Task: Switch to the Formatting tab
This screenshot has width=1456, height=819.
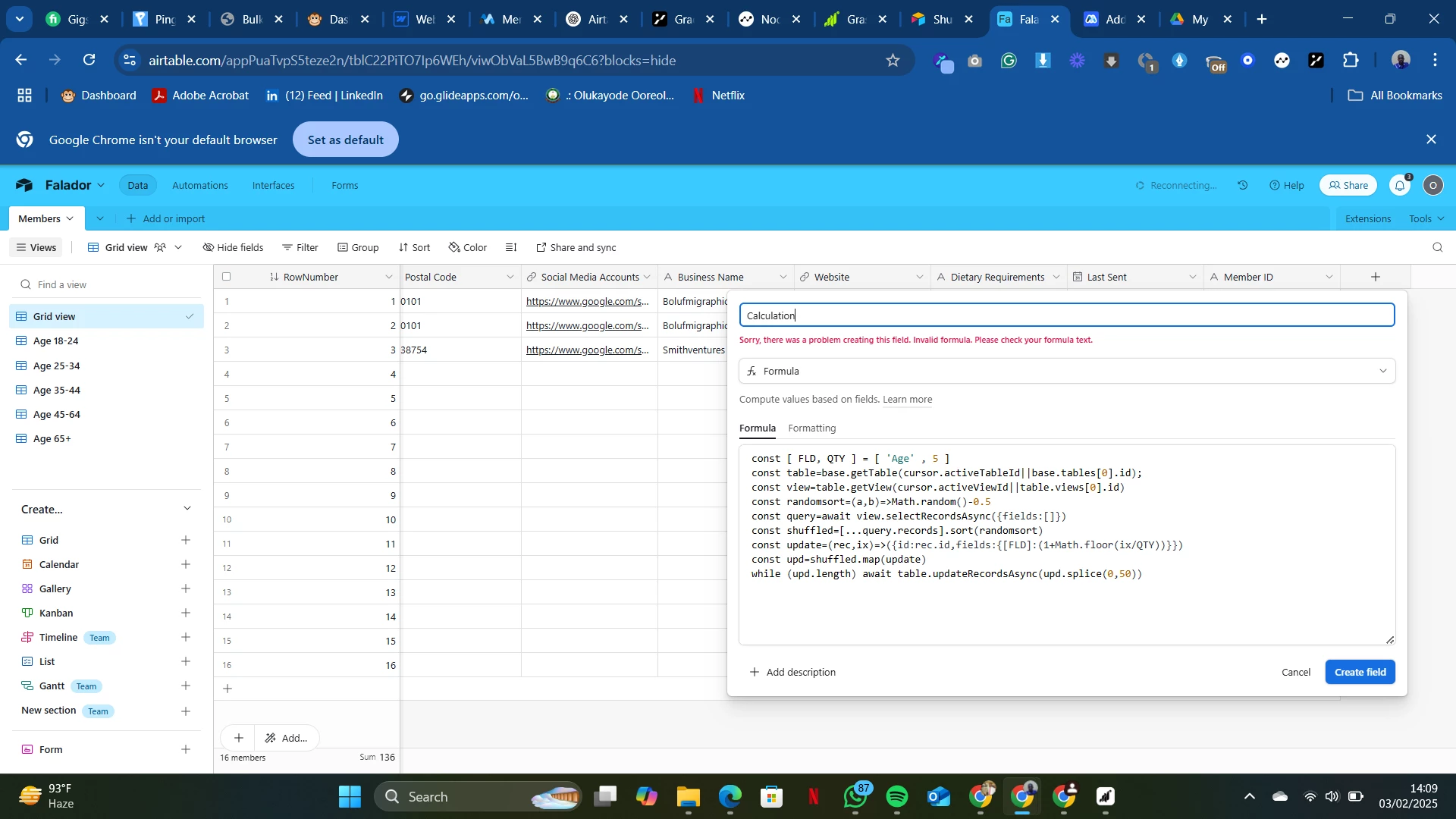Action: (811, 428)
